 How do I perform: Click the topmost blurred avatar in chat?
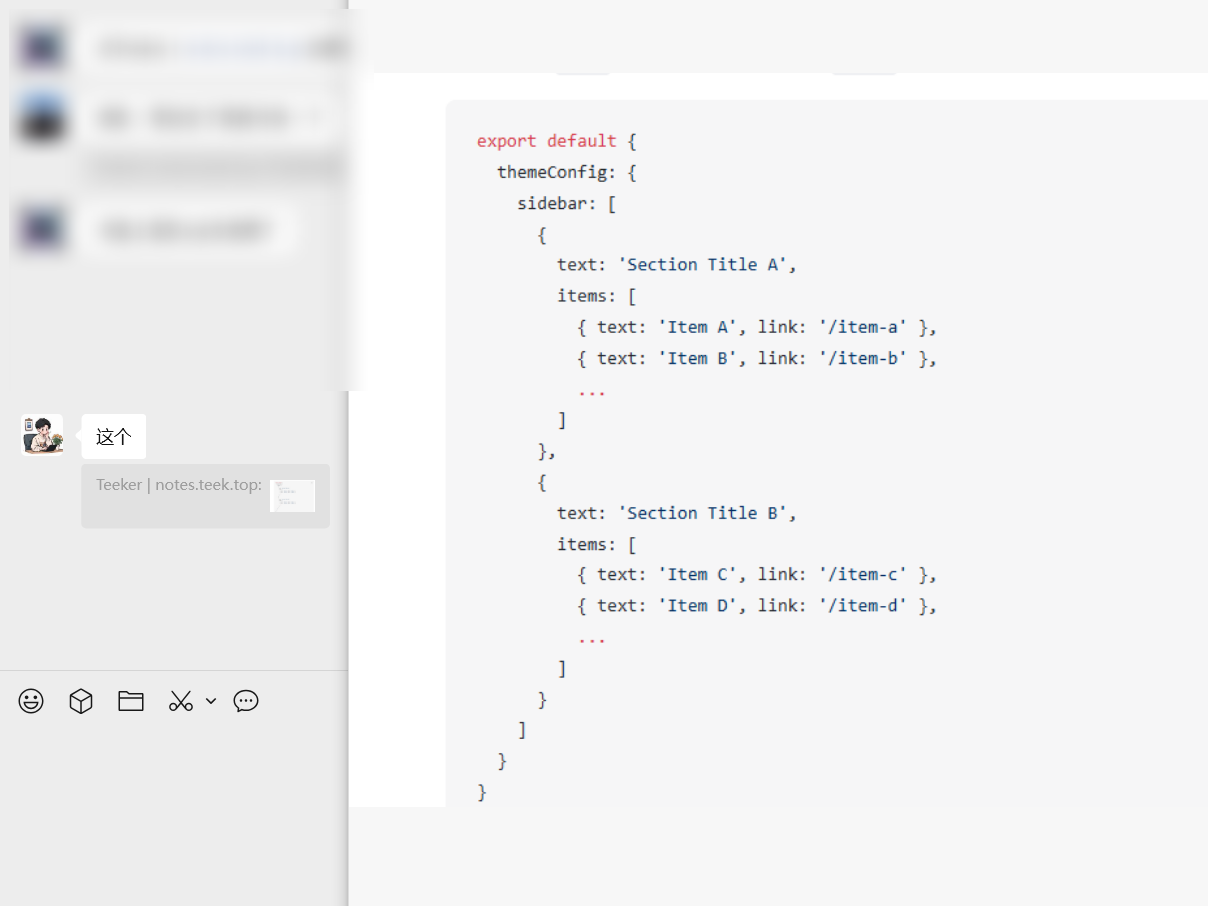[42, 47]
